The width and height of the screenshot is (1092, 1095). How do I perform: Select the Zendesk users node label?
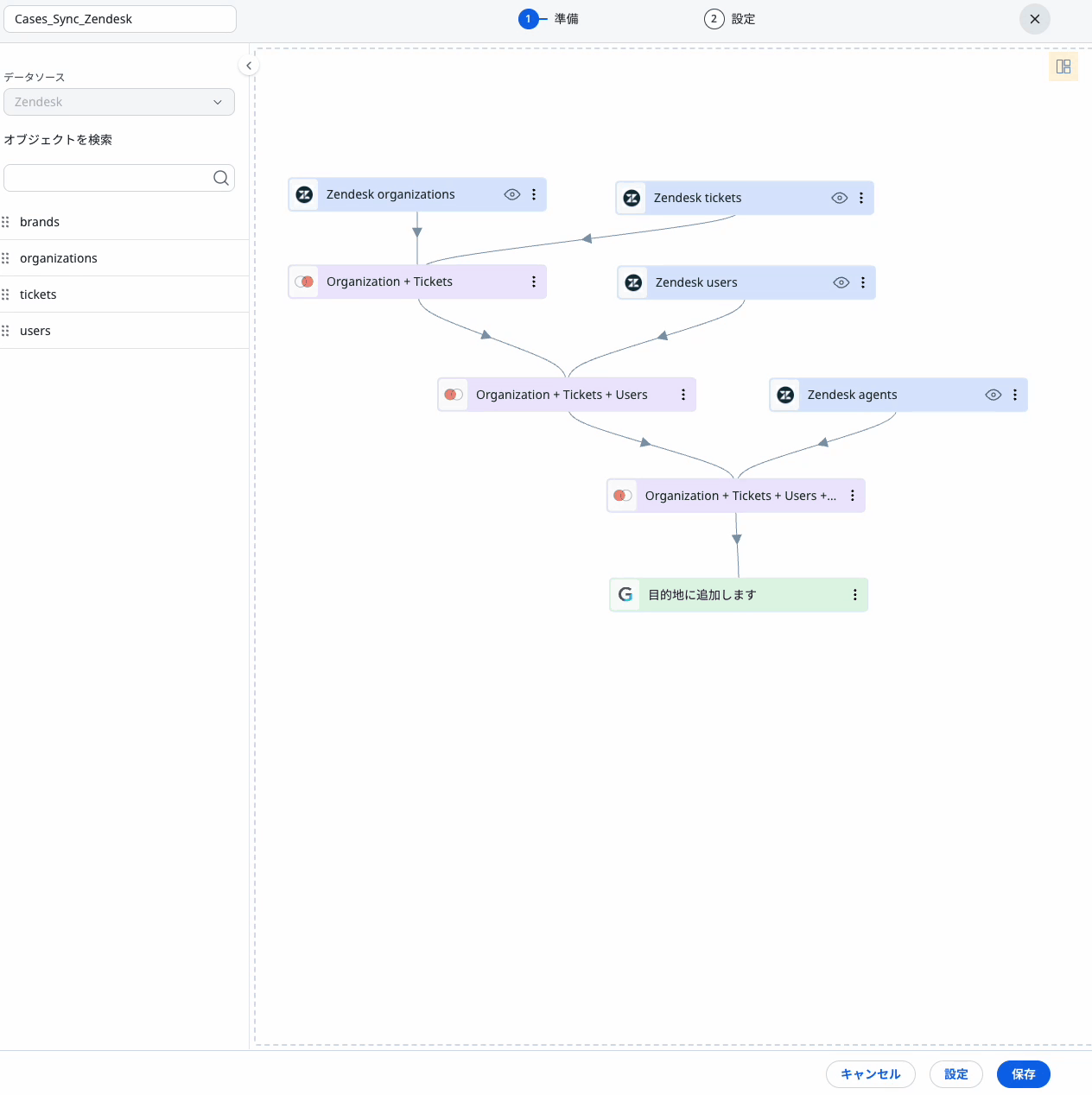696,282
